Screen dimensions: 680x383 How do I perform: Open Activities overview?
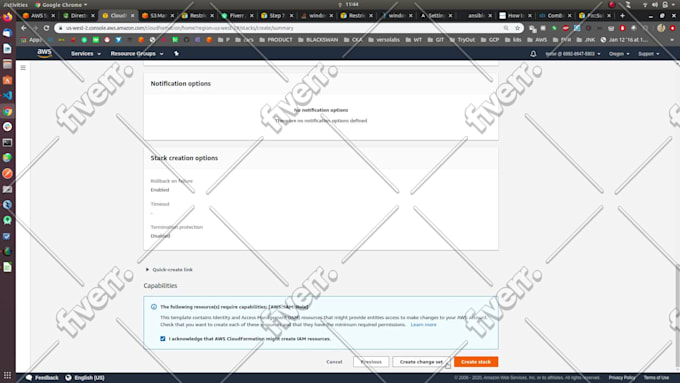(16, 4)
